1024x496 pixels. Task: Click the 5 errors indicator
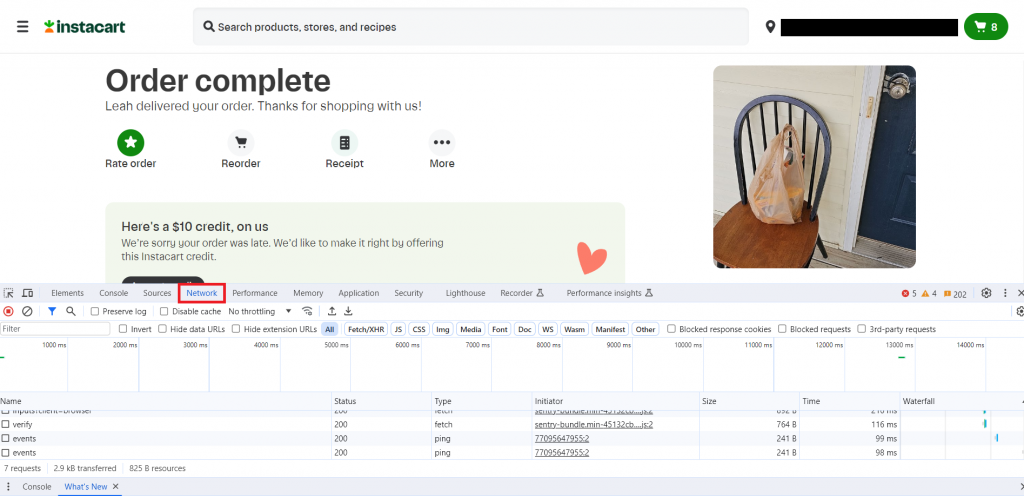[x=909, y=294]
